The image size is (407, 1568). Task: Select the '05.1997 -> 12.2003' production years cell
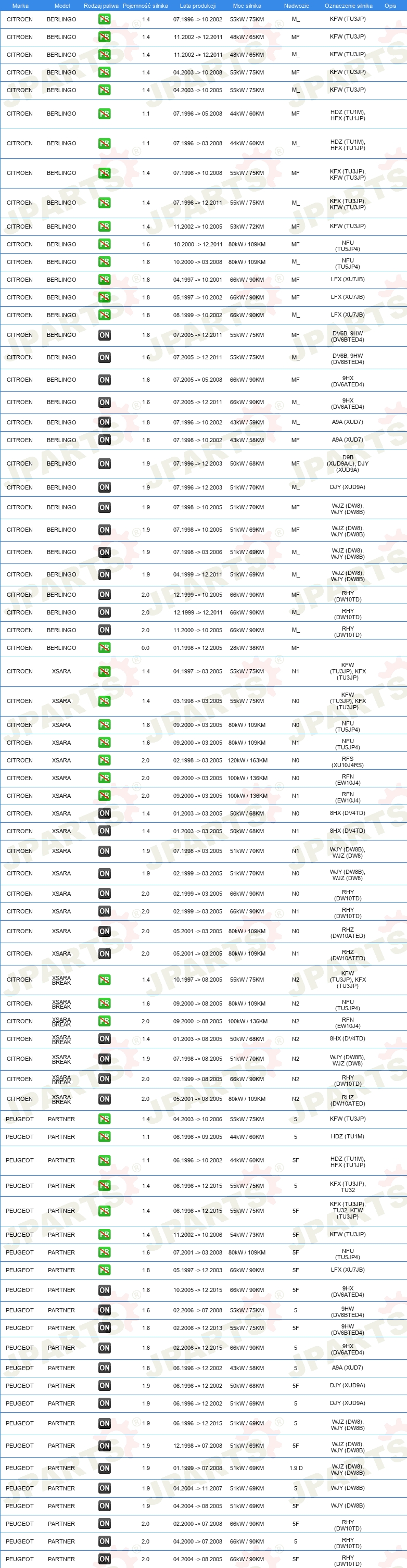(x=198, y=1270)
